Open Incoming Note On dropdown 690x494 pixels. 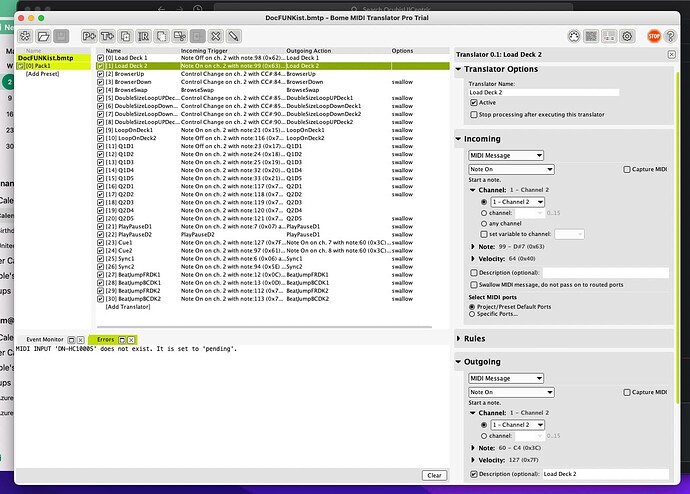tap(511, 169)
